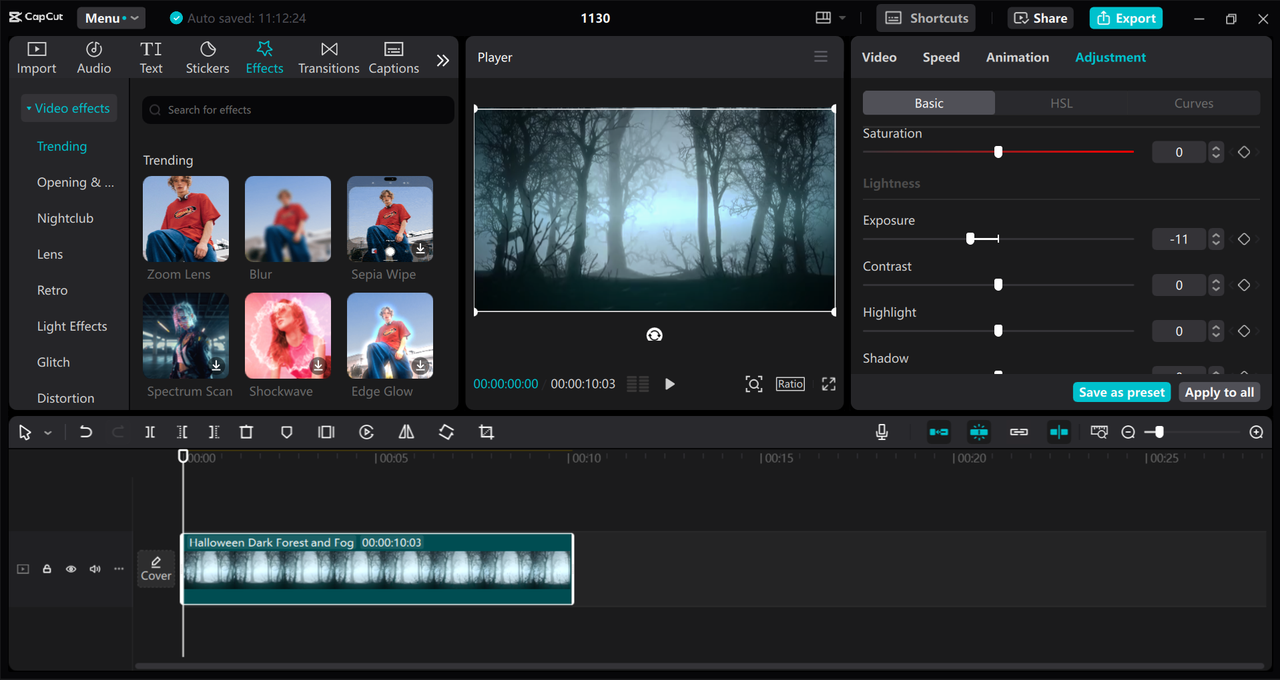The image size is (1280, 680).
Task: Split the clip at the playhead
Action: (x=150, y=432)
